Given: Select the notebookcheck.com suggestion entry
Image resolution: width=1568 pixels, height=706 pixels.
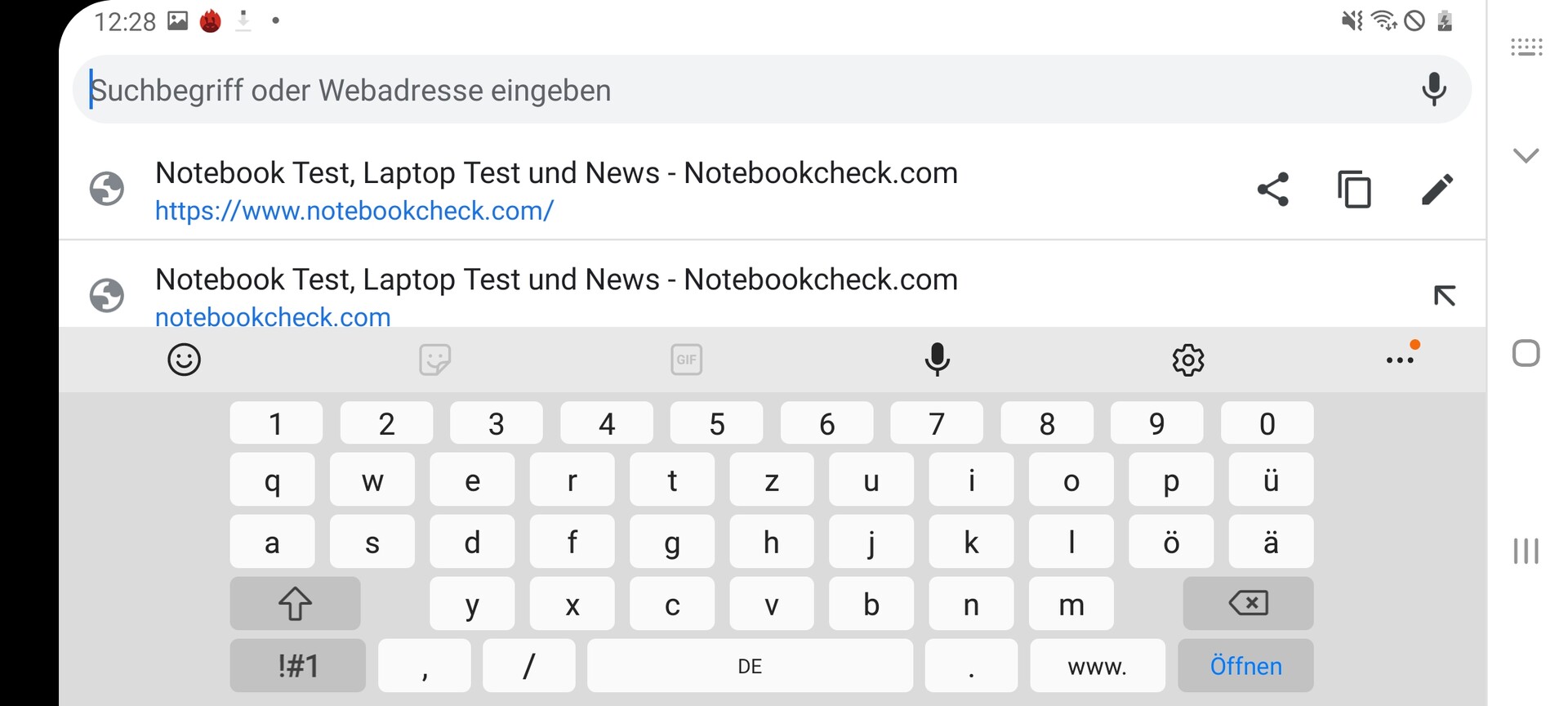Looking at the screenshot, I should tap(555, 295).
